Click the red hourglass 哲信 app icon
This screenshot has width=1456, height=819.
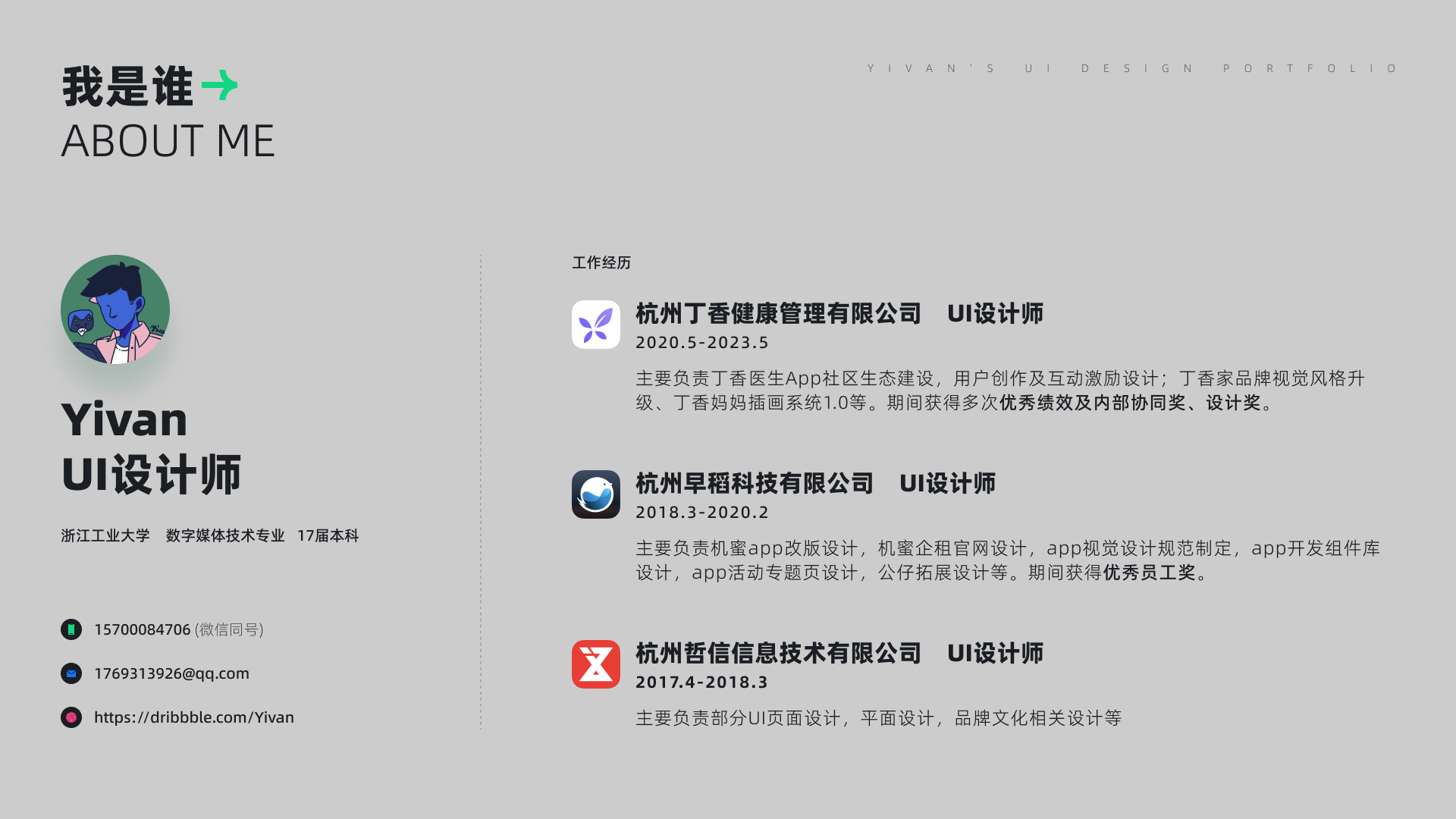point(596,664)
